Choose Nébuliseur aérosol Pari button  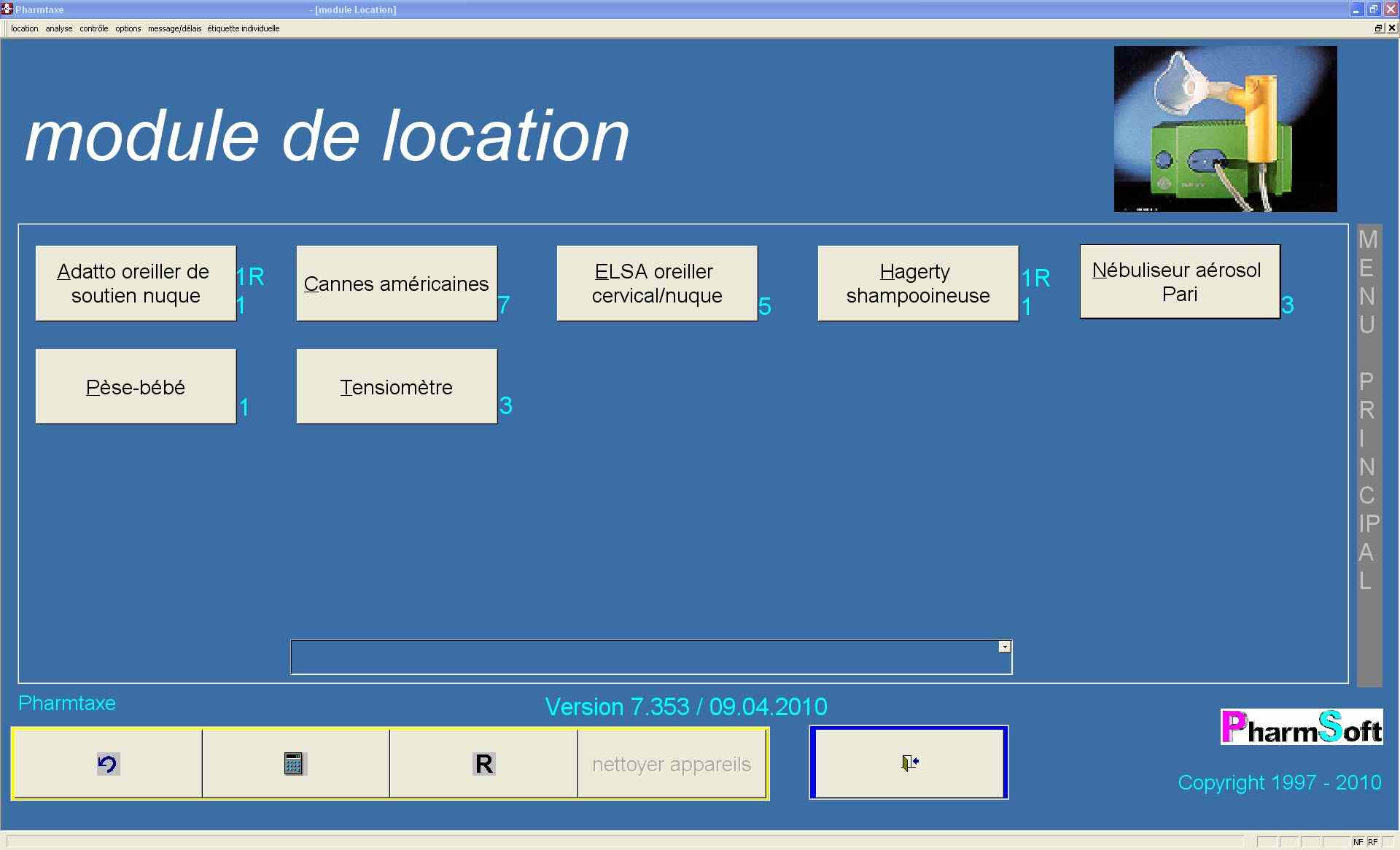1179,281
